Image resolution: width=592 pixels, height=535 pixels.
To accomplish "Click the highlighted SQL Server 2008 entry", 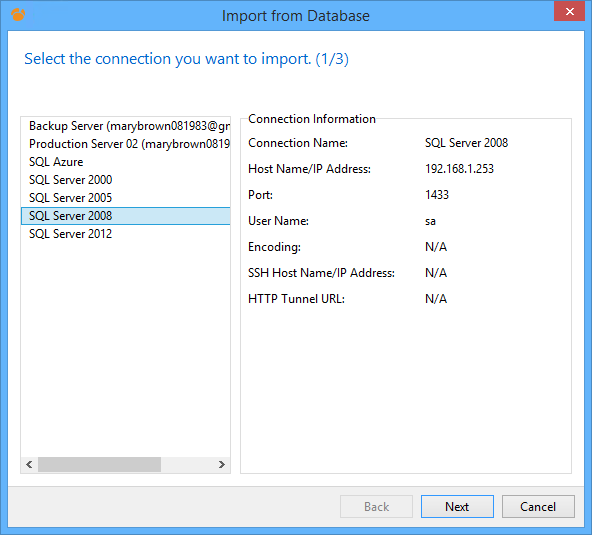I will 126,216.
